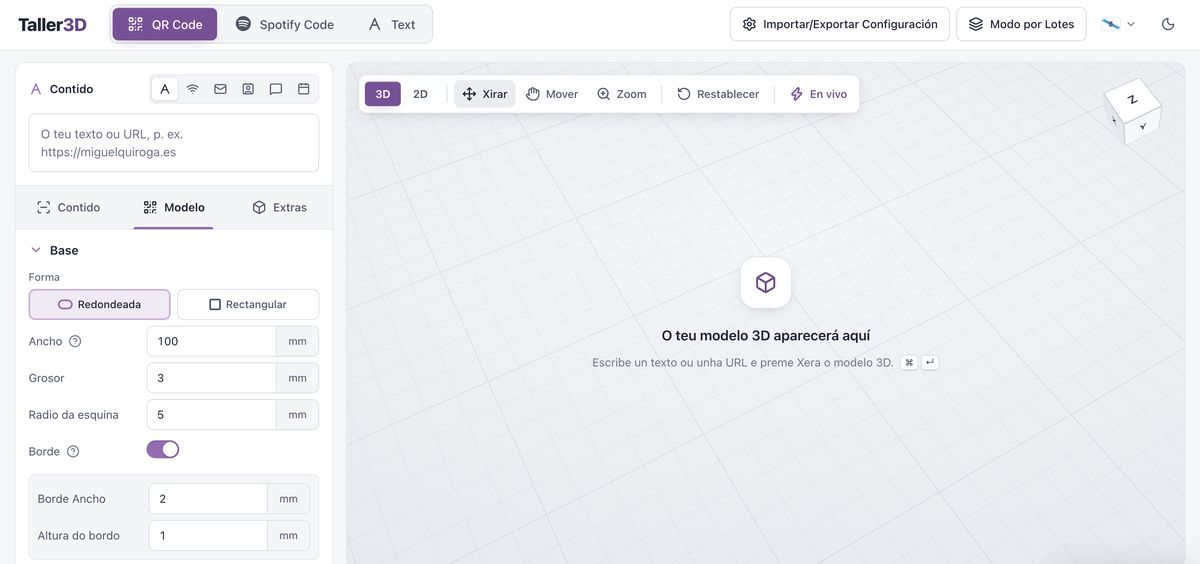Click the central 3D cube placeholder icon
This screenshot has height=564, width=1200.
pos(766,283)
